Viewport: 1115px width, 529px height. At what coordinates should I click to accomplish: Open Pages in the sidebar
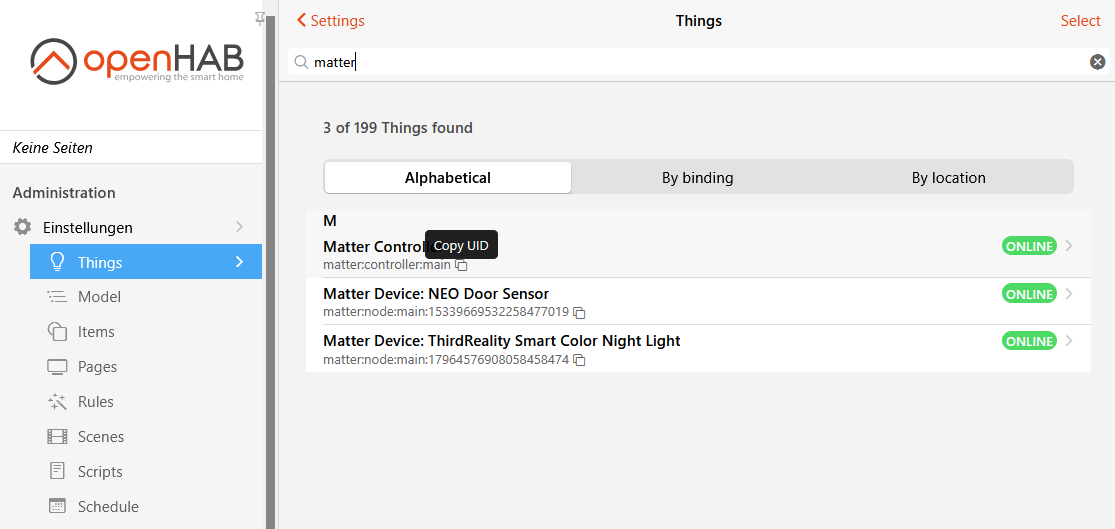[x=97, y=367]
